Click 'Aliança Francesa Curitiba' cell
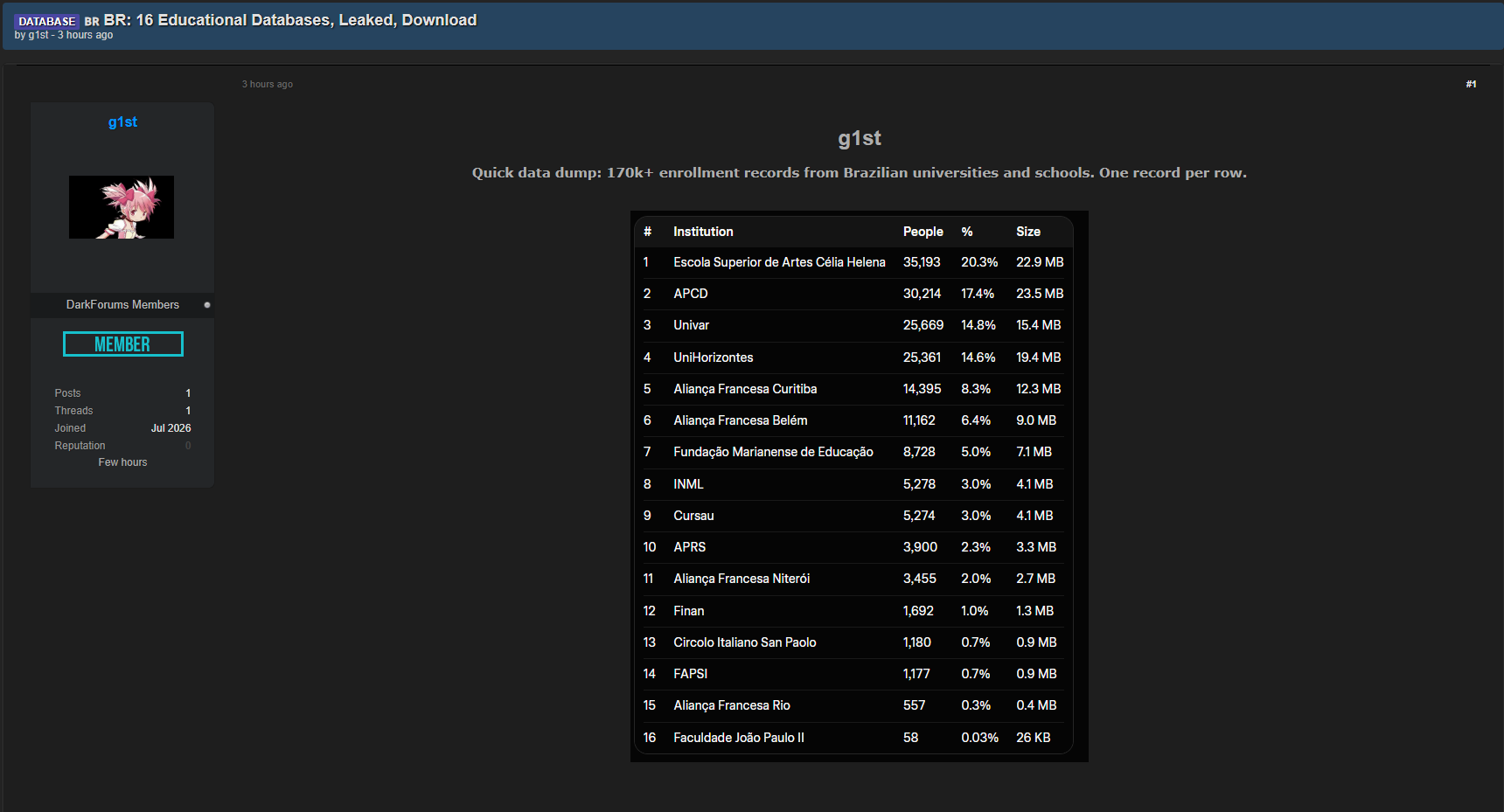1504x812 pixels. (x=745, y=389)
